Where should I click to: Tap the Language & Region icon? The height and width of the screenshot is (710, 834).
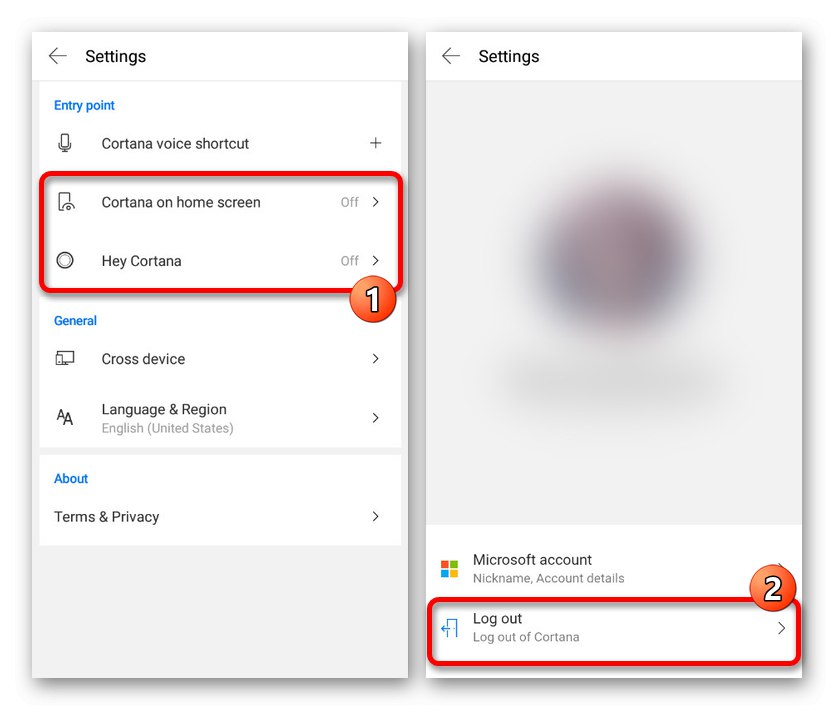pos(65,418)
